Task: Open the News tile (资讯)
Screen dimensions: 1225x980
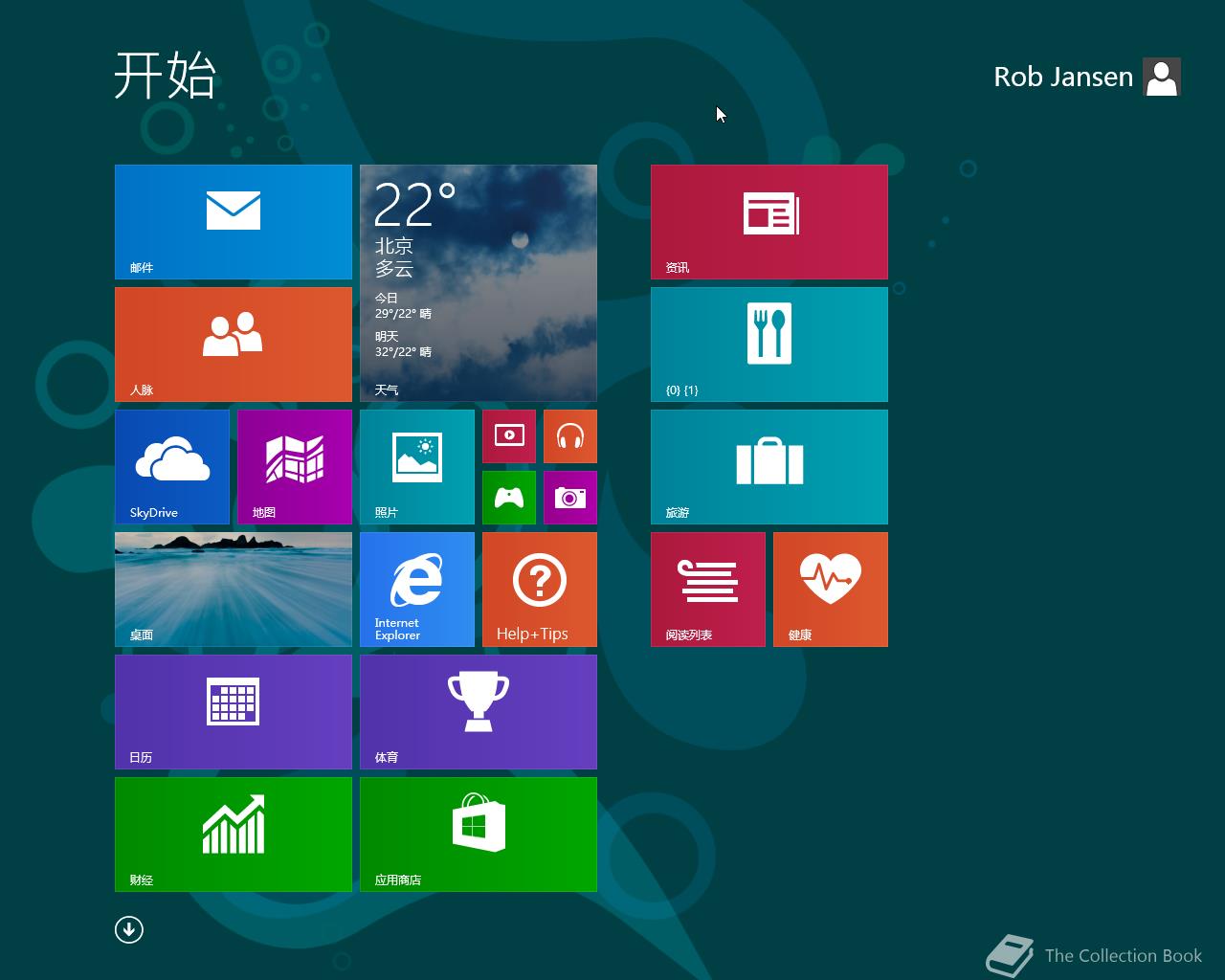Action: (x=769, y=222)
